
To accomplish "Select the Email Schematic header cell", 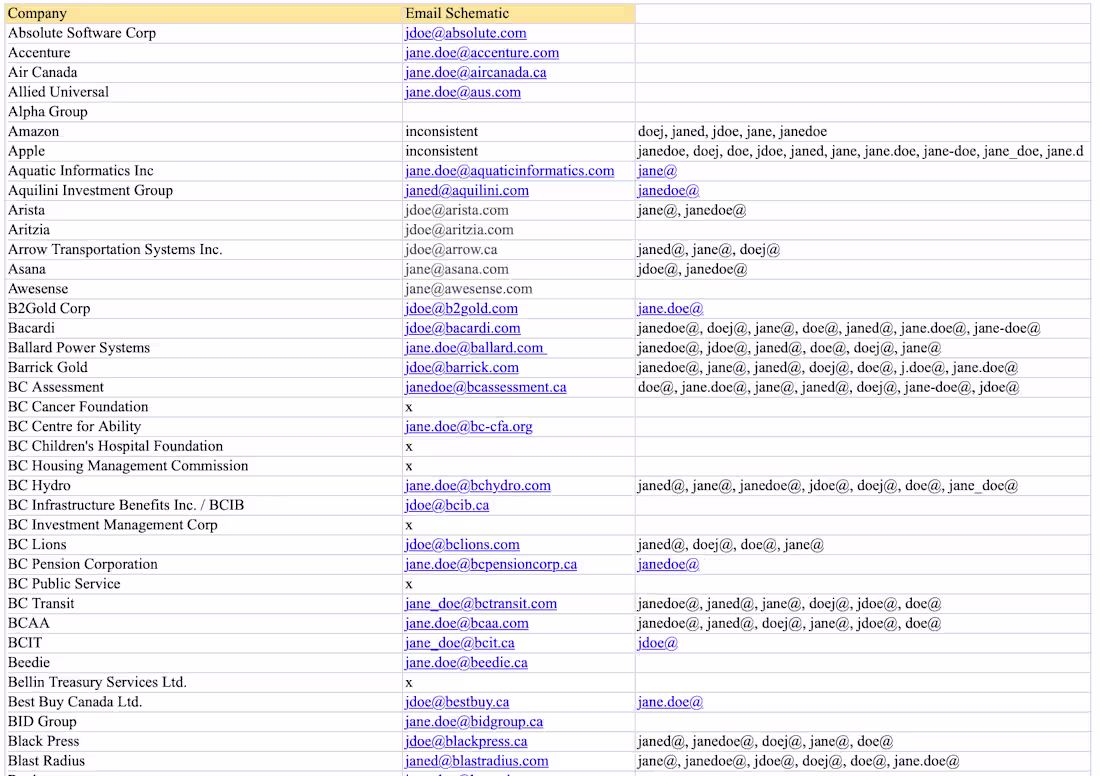I will pyautogui.click(x=517, y=13).
